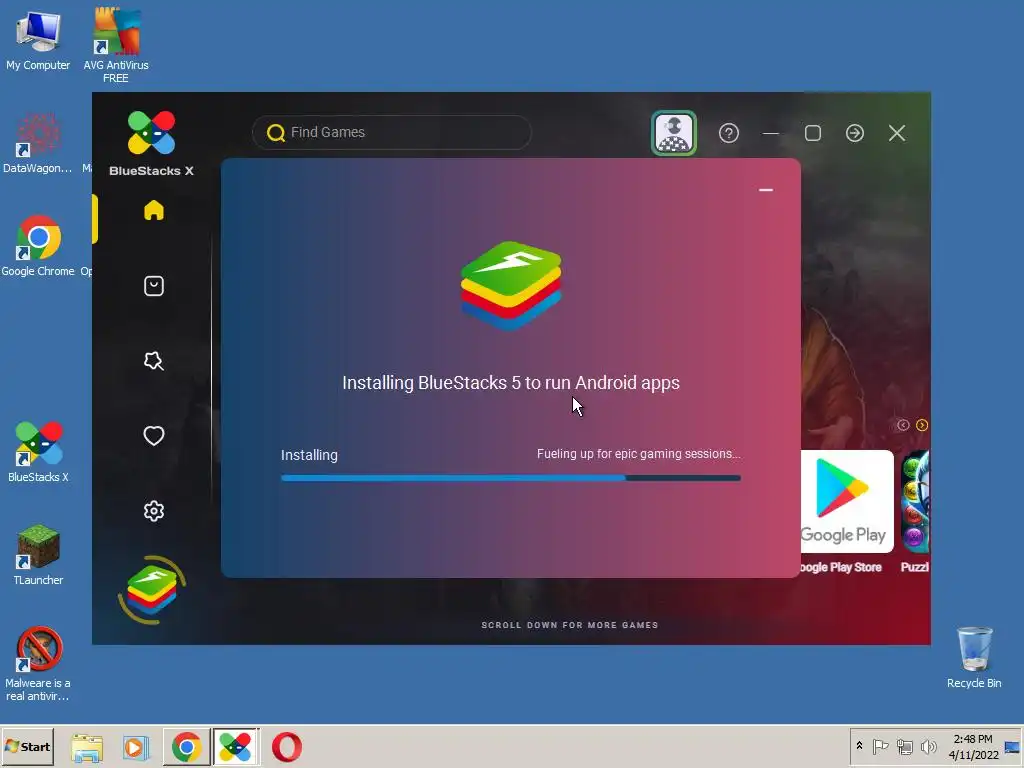Click the "Scroll down for more games" text

[569, 625]
